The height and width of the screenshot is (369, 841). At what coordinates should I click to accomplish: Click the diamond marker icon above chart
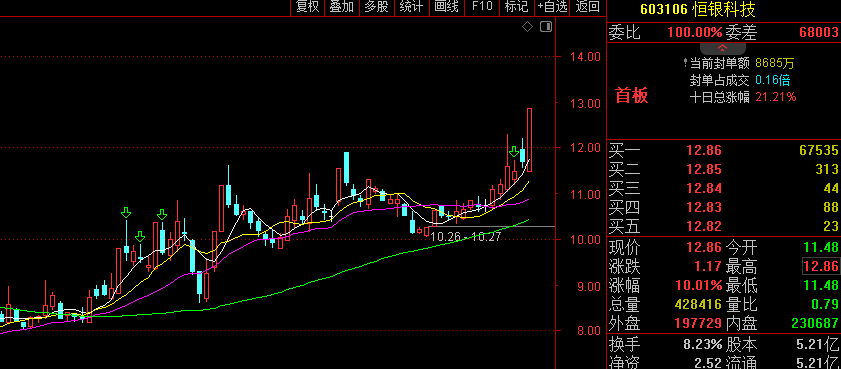tap(527, 27)
